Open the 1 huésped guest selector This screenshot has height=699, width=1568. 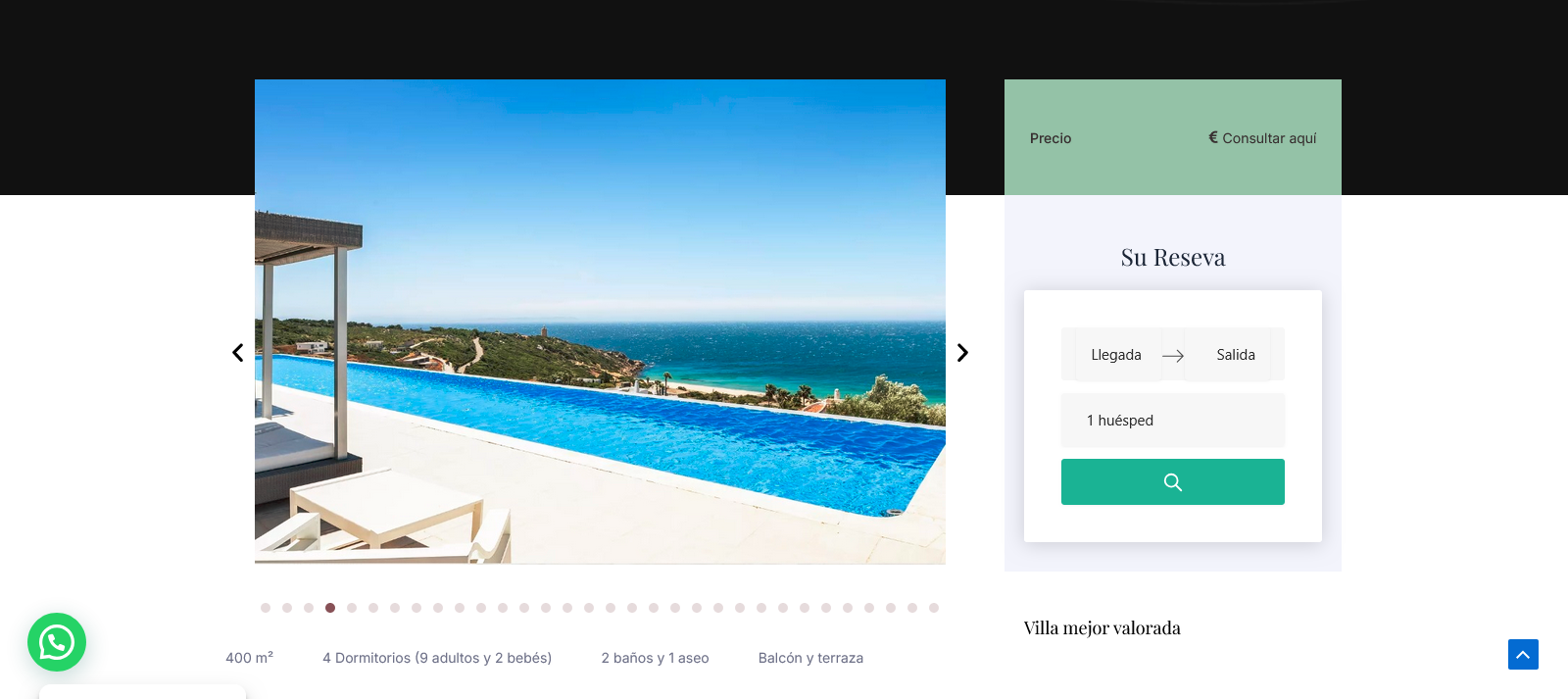(x=1172, y=421)
